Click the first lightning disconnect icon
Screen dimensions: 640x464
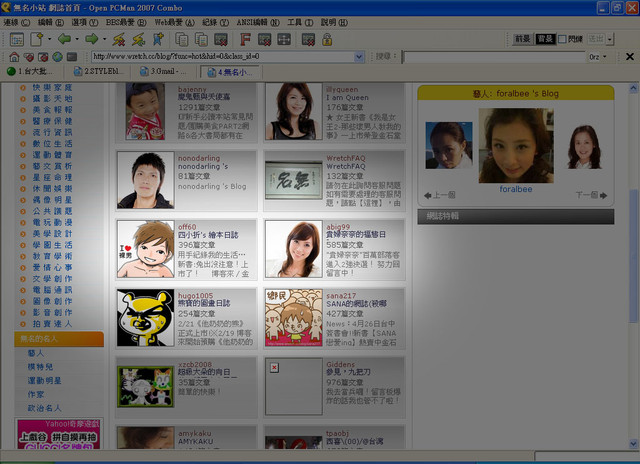119,40
